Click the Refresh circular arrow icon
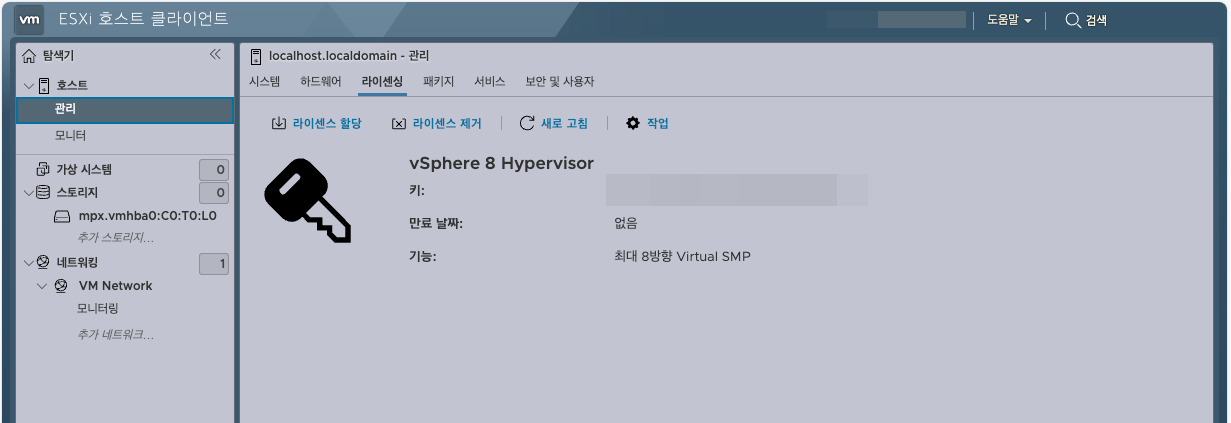Screen dimensions: 1231x423 527,123
